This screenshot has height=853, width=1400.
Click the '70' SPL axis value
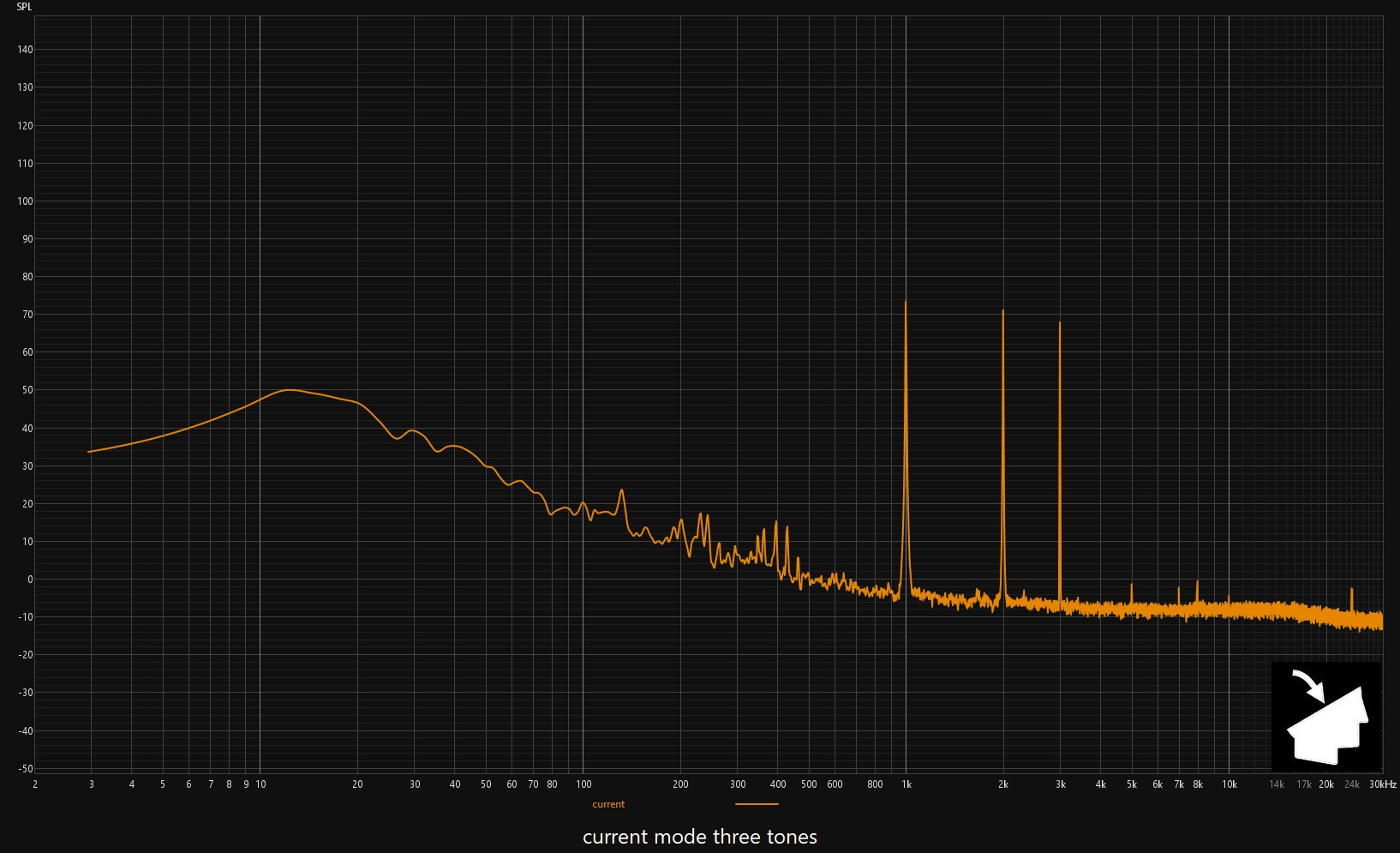point(27,315)
